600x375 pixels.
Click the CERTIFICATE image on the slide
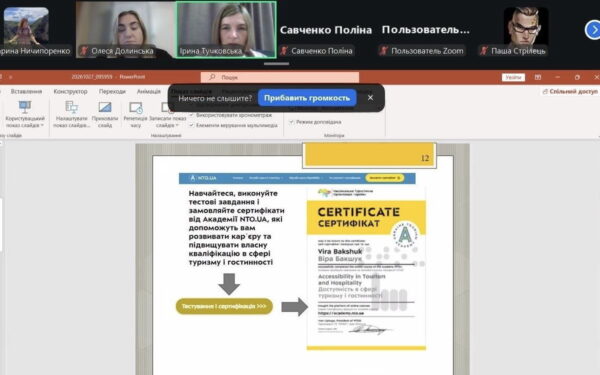pyautogui.click(x=366, y=268)
